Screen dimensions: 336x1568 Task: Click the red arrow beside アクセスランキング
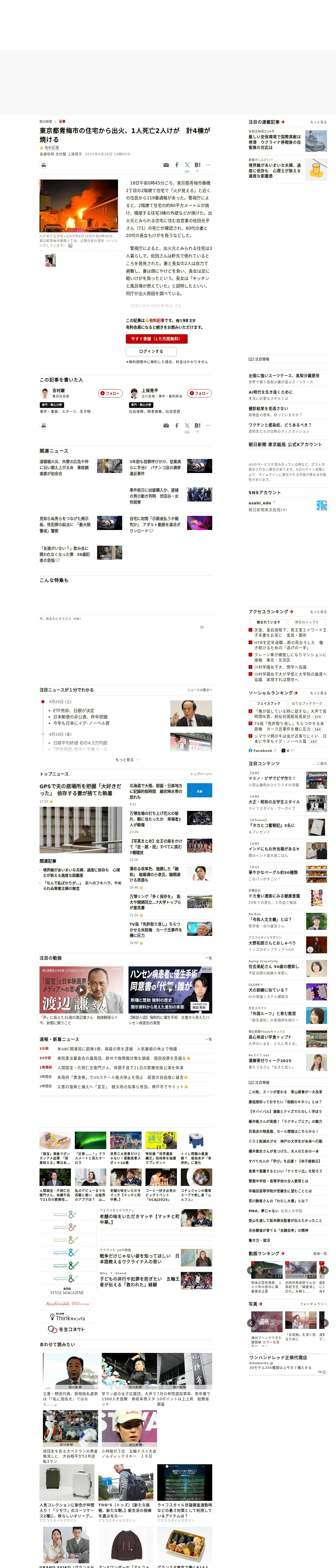pyautogui.click(x=292, y=612)
